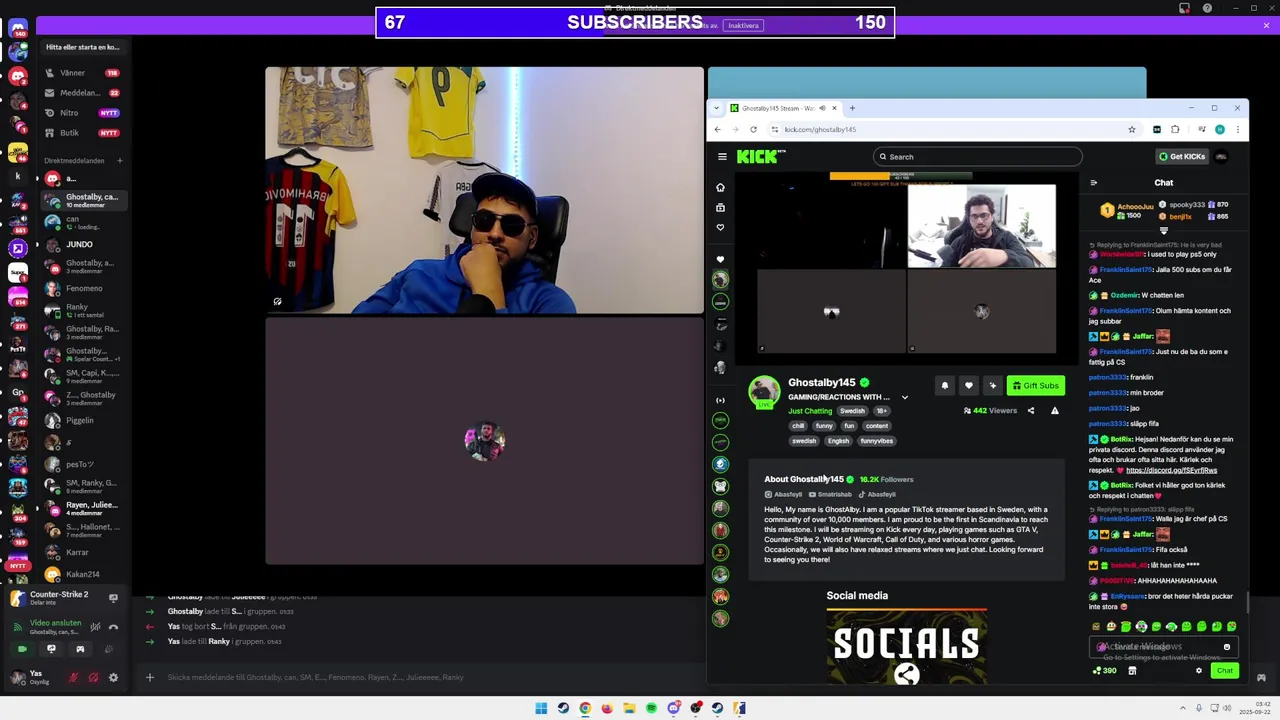Open Kick chat settings gear

click(1199, 670)
